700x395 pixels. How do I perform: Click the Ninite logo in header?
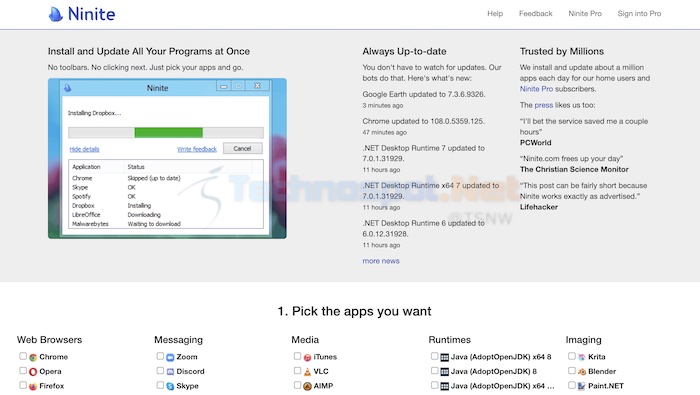82,14
